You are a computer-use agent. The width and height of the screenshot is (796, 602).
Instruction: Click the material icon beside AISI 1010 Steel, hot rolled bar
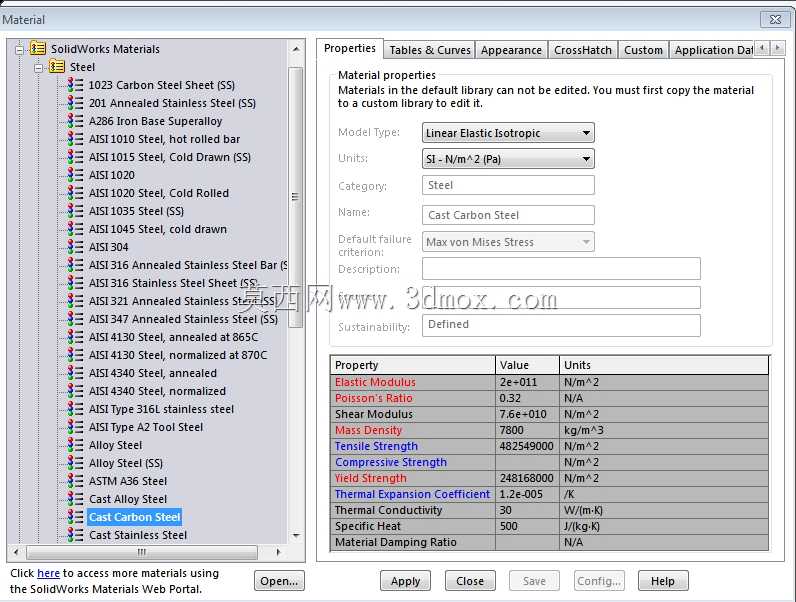76,139
